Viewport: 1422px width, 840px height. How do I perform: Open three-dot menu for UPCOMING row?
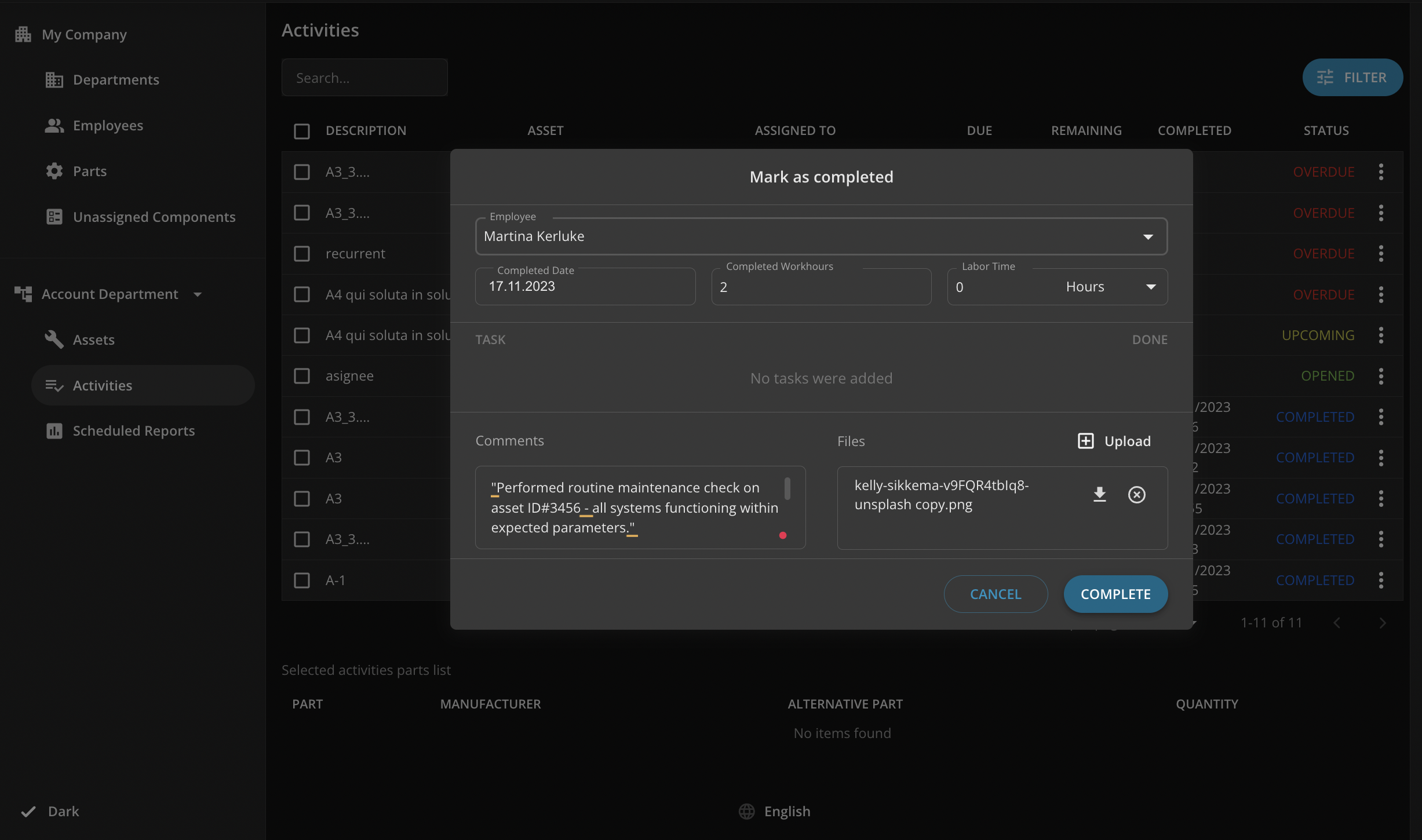(x=1381, y=335)
